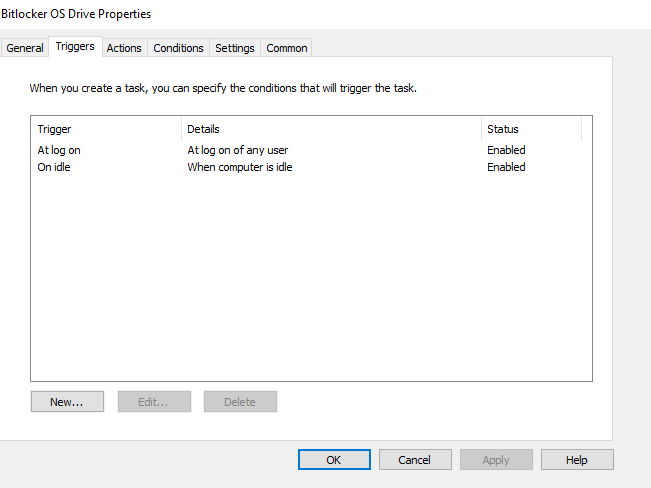Switch to the General tab
651x488 pixels.
click(25, 48)
